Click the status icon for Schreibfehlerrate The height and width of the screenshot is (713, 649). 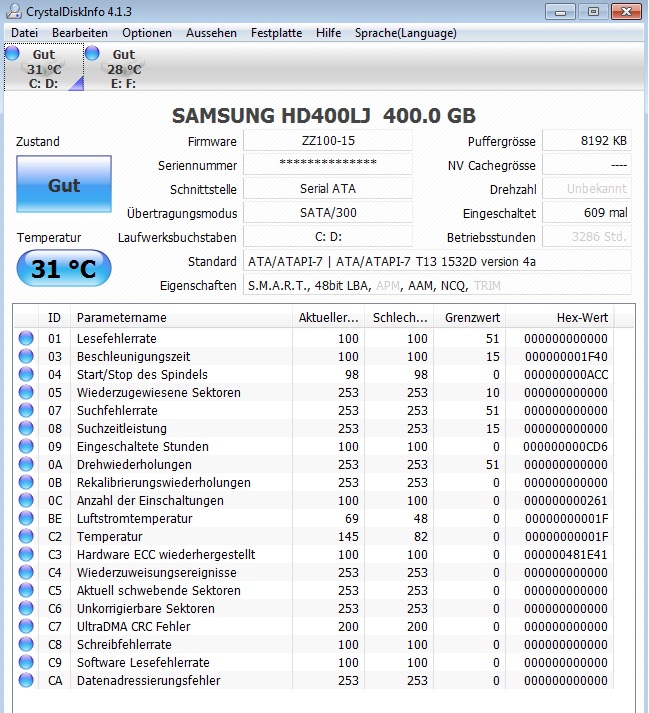coord(26,644)
